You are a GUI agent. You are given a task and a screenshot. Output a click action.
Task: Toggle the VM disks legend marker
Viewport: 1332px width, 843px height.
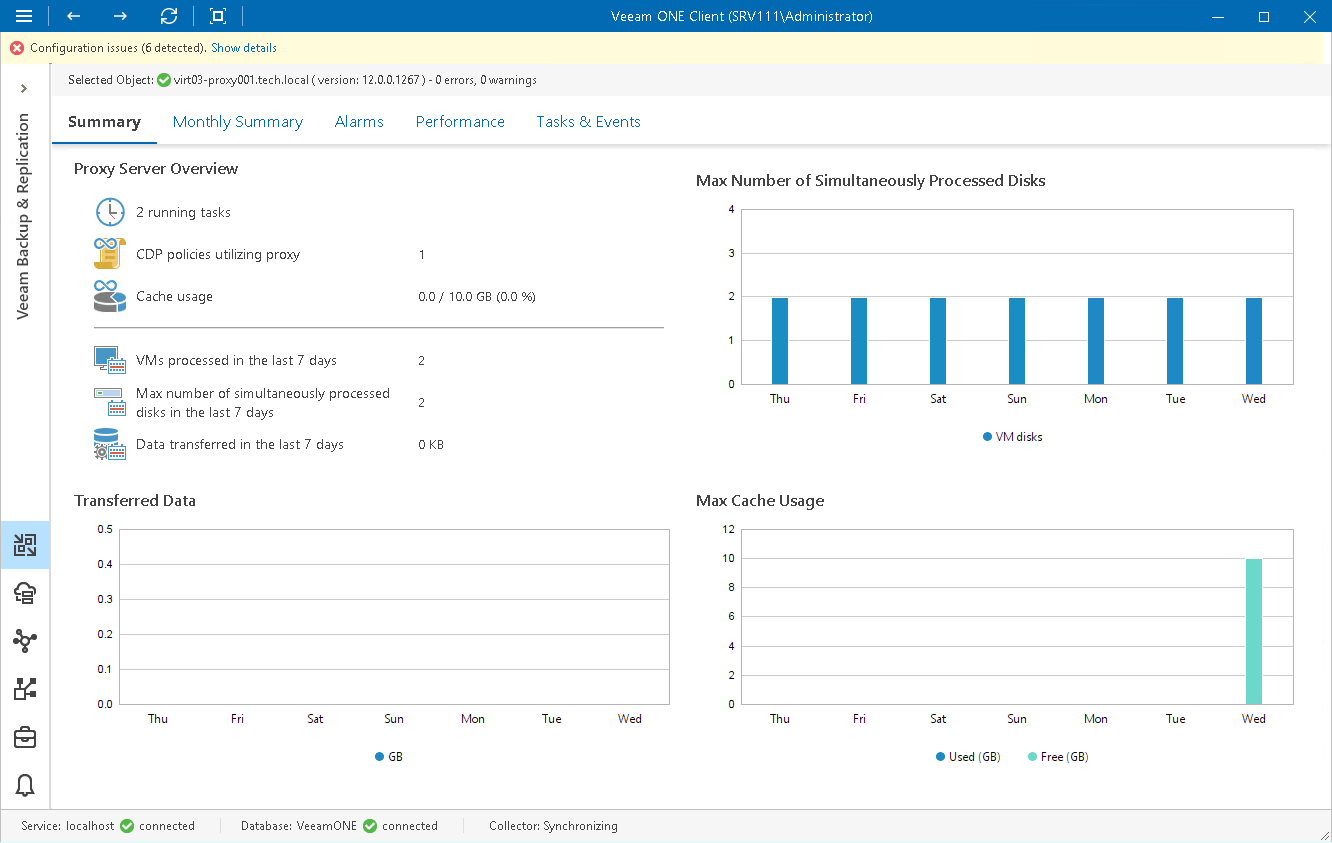click(987, 437)
